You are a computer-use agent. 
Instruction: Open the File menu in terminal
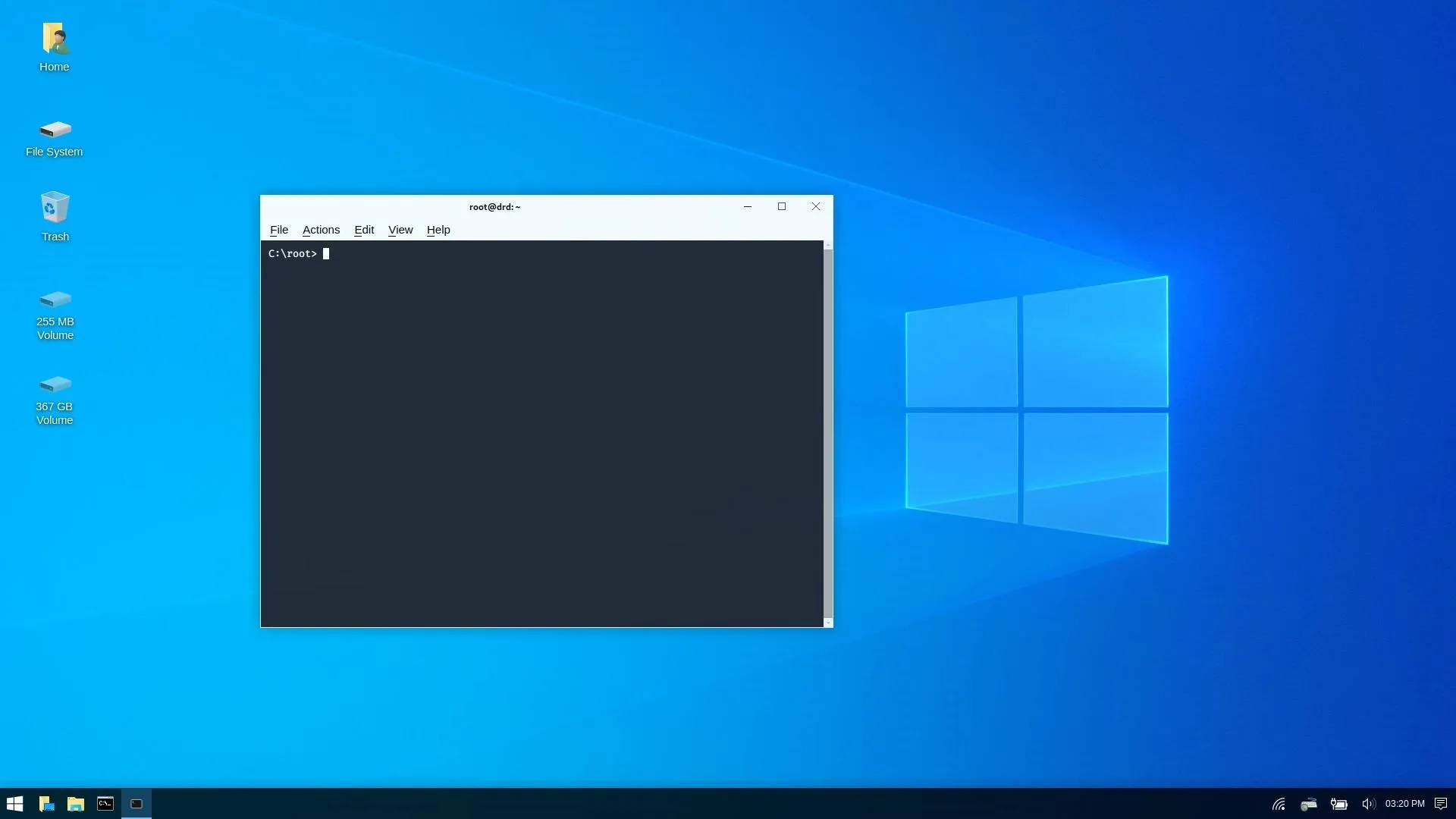[279, 230]
